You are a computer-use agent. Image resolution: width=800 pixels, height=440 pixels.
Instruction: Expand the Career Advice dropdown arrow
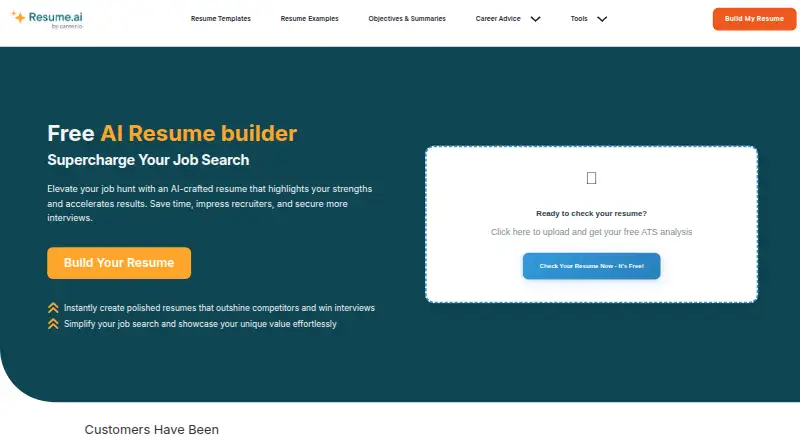(535, 19)
